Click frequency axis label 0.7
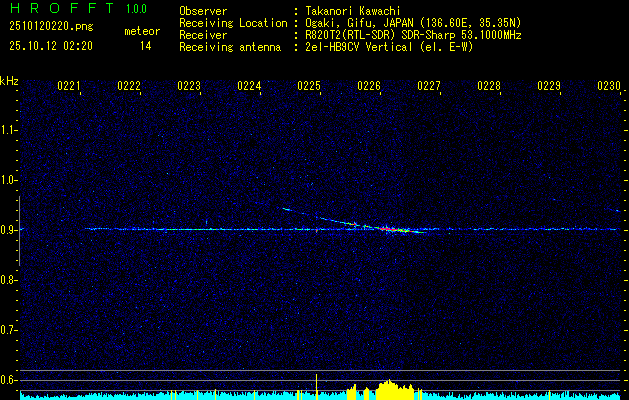The height and width of the screenshot is (400, 629). point(8,330)
